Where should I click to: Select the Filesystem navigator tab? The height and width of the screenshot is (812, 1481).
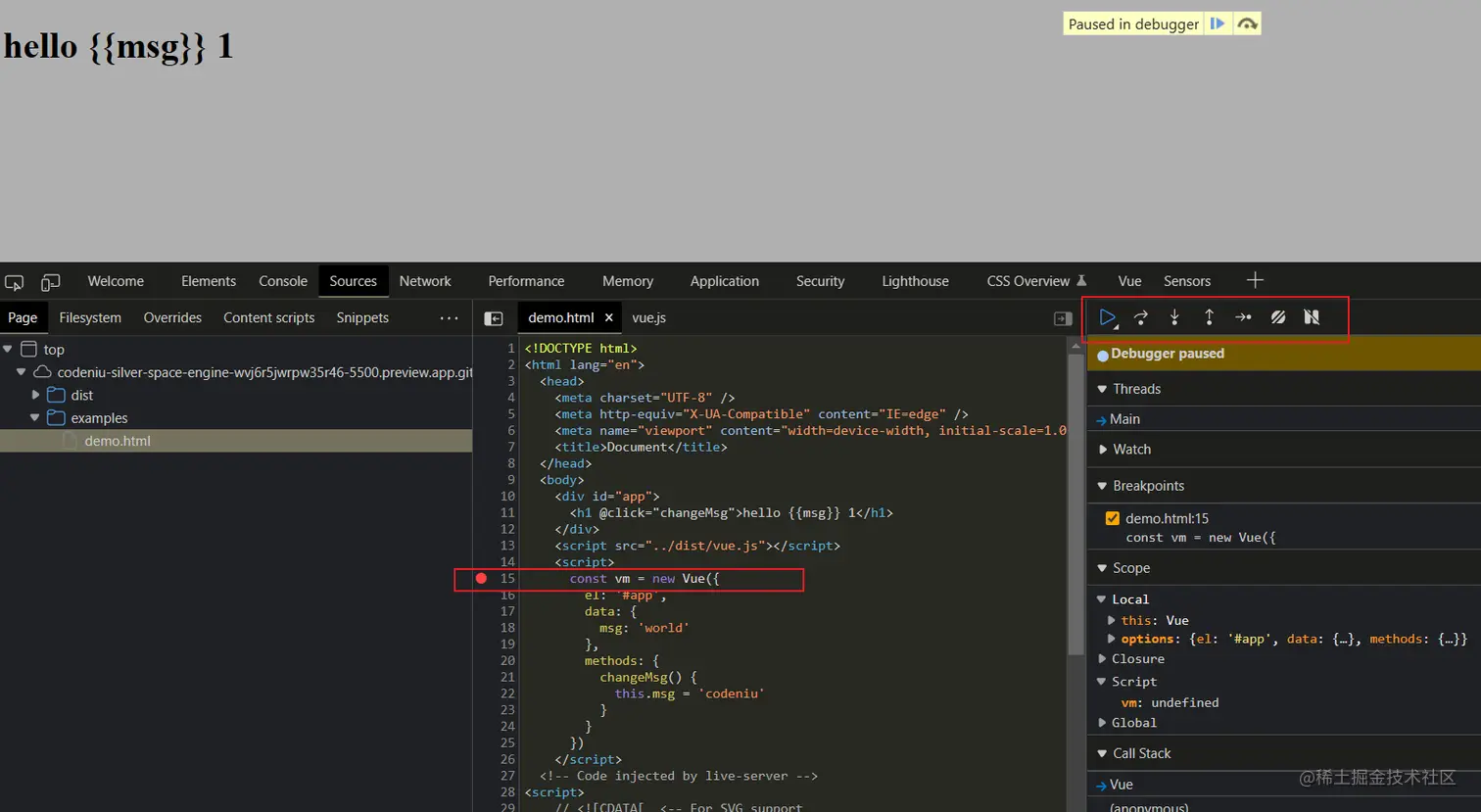90,317
